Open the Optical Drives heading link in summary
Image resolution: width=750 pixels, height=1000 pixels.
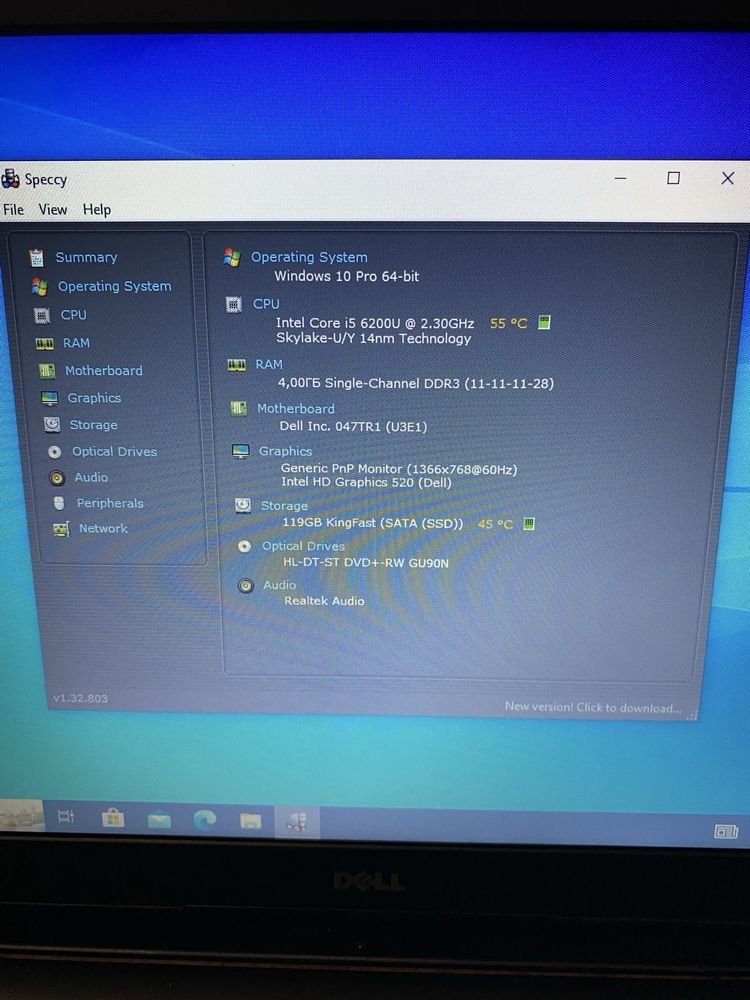click(x=303, y=546)
